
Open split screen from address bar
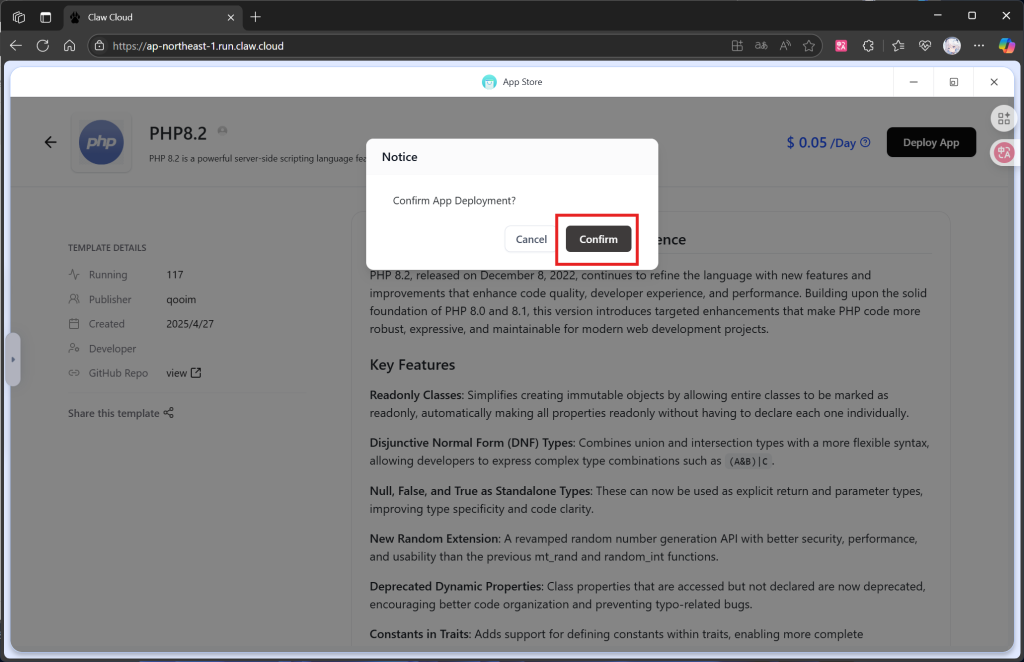point(737,46)
